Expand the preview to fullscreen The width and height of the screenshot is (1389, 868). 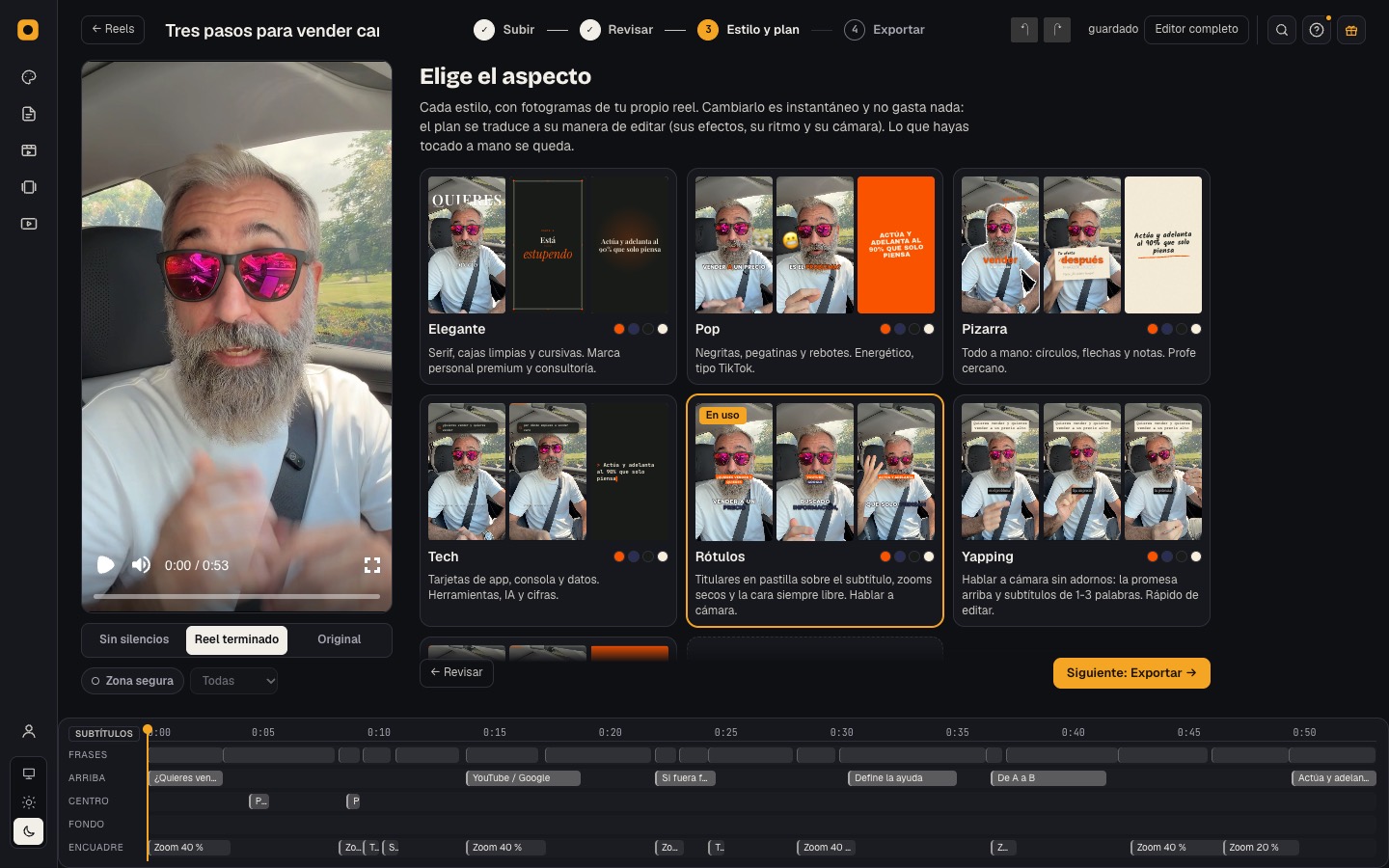(x=372, y=565)
